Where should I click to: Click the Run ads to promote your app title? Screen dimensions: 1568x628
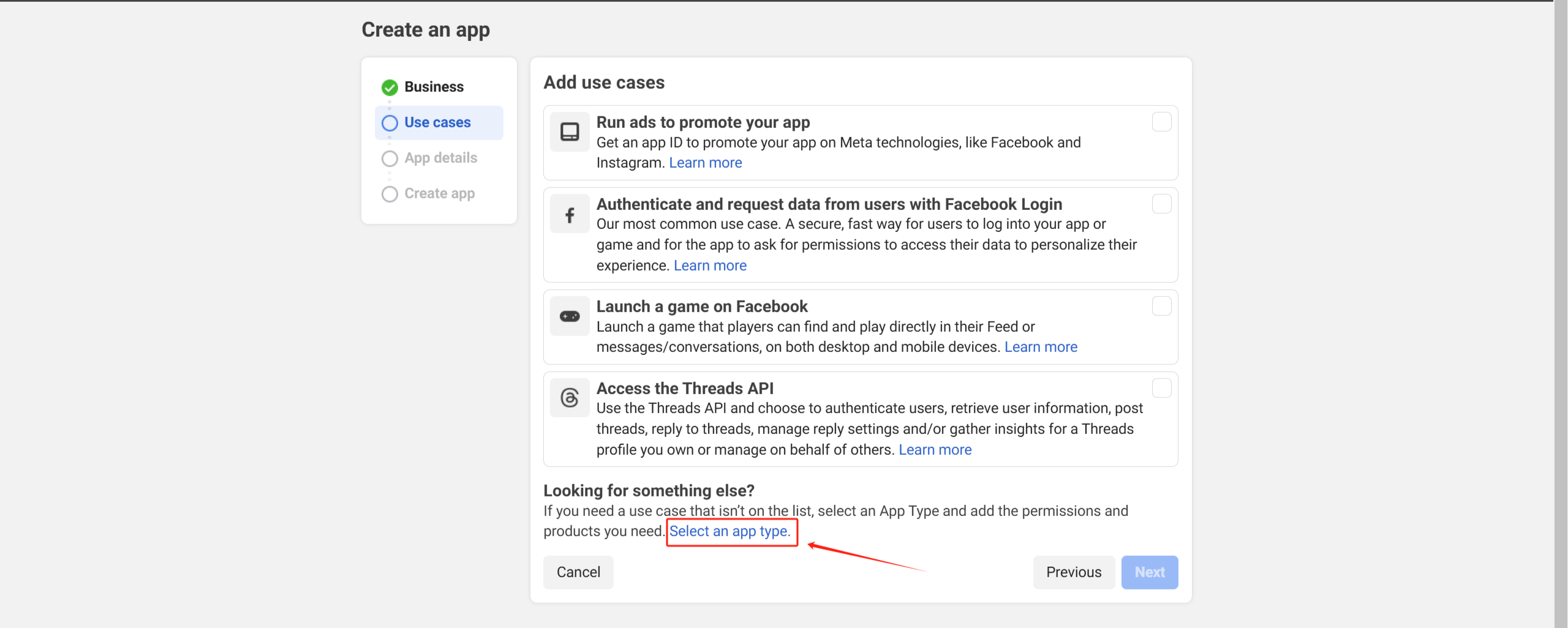(703, 122)
